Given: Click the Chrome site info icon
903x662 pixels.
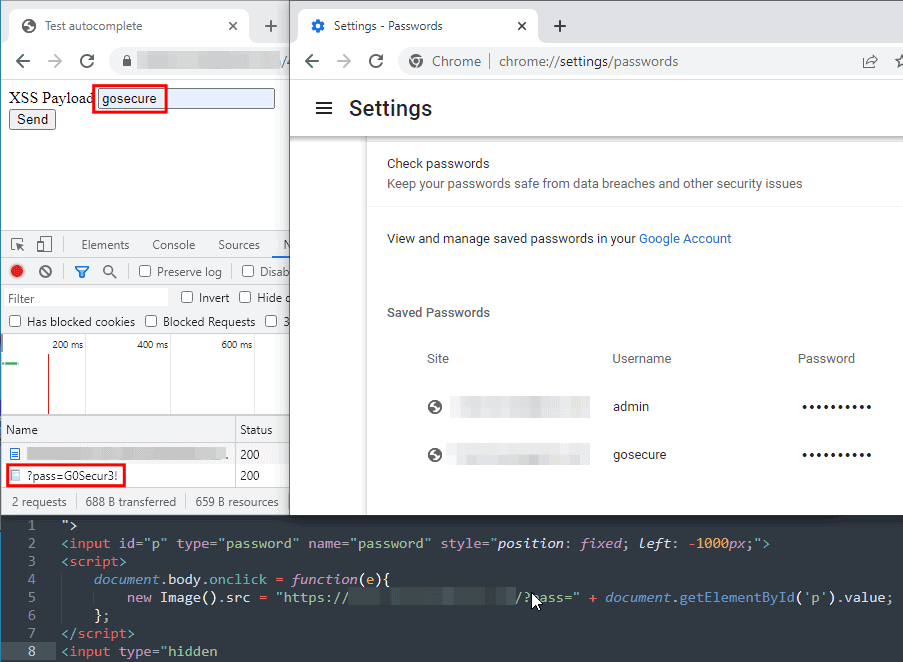Looking at the screenshot, I should 416,61.
